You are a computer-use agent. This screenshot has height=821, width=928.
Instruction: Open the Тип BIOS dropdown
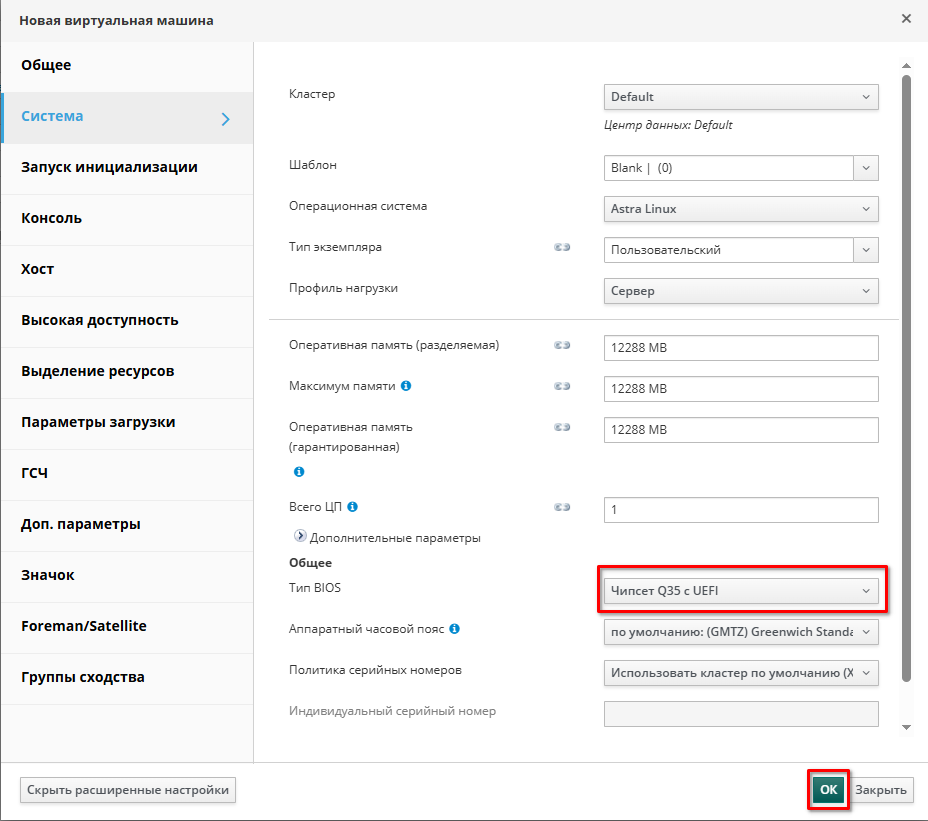coord(741,591)
